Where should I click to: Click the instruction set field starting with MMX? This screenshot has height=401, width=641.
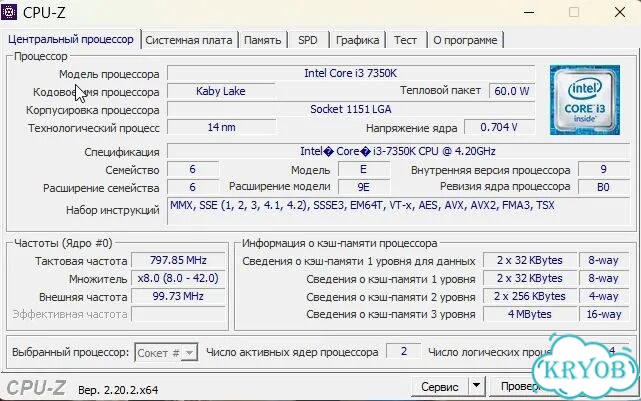pos(398,211)
